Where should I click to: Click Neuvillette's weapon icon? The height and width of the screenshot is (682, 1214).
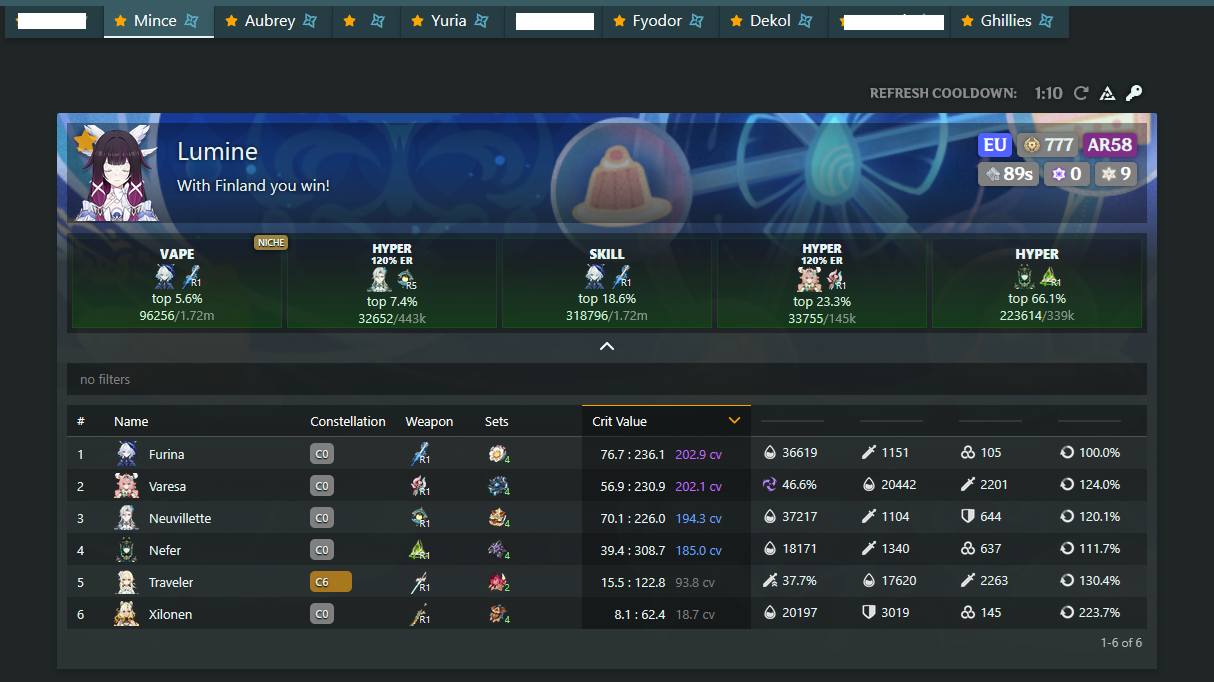tap(420, 518)
